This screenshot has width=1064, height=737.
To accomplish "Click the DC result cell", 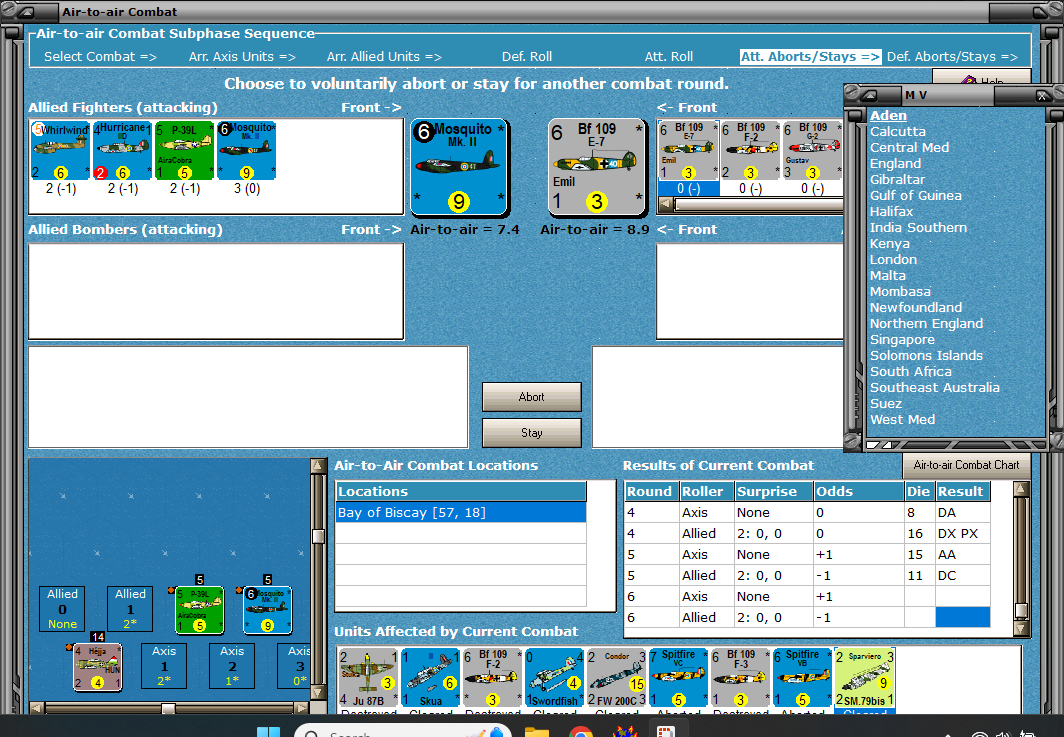I will (962, 575).
